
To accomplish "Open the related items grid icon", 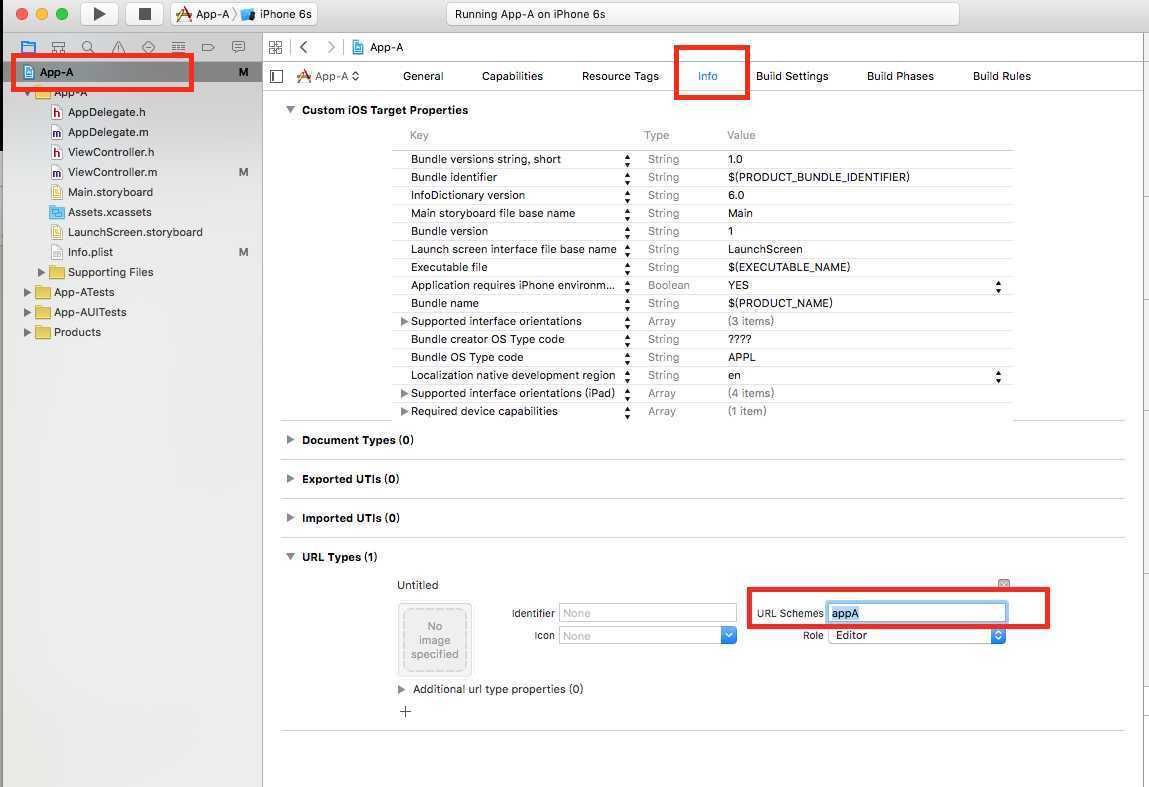I will click(x=276, y=47).
